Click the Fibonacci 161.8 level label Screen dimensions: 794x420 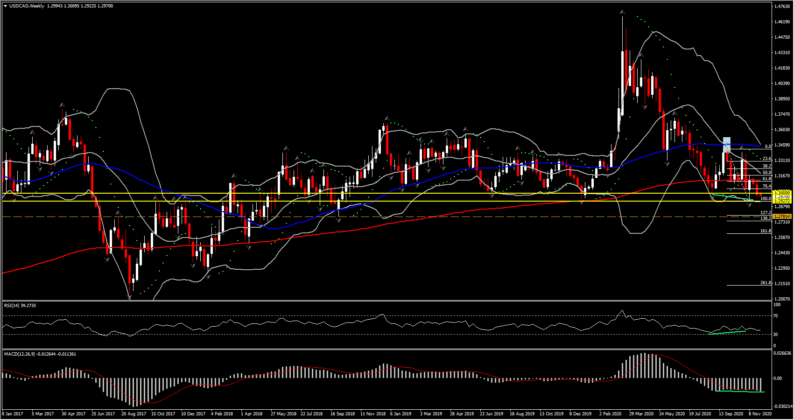[766, 231]
